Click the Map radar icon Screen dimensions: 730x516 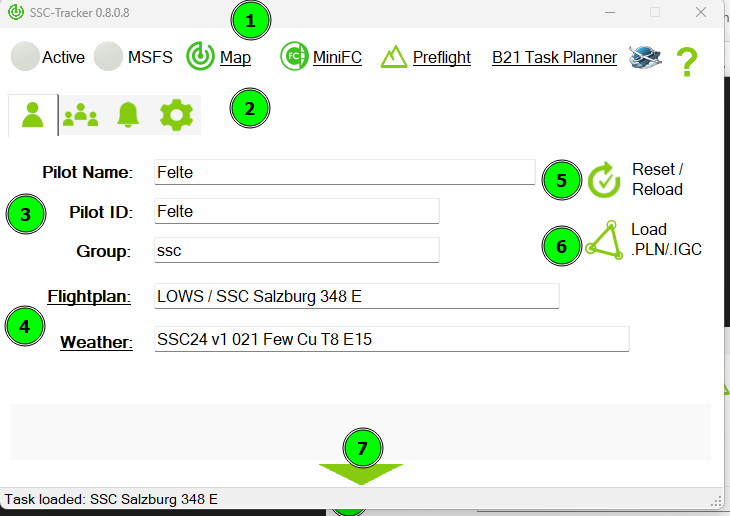[x=201, y=57]
